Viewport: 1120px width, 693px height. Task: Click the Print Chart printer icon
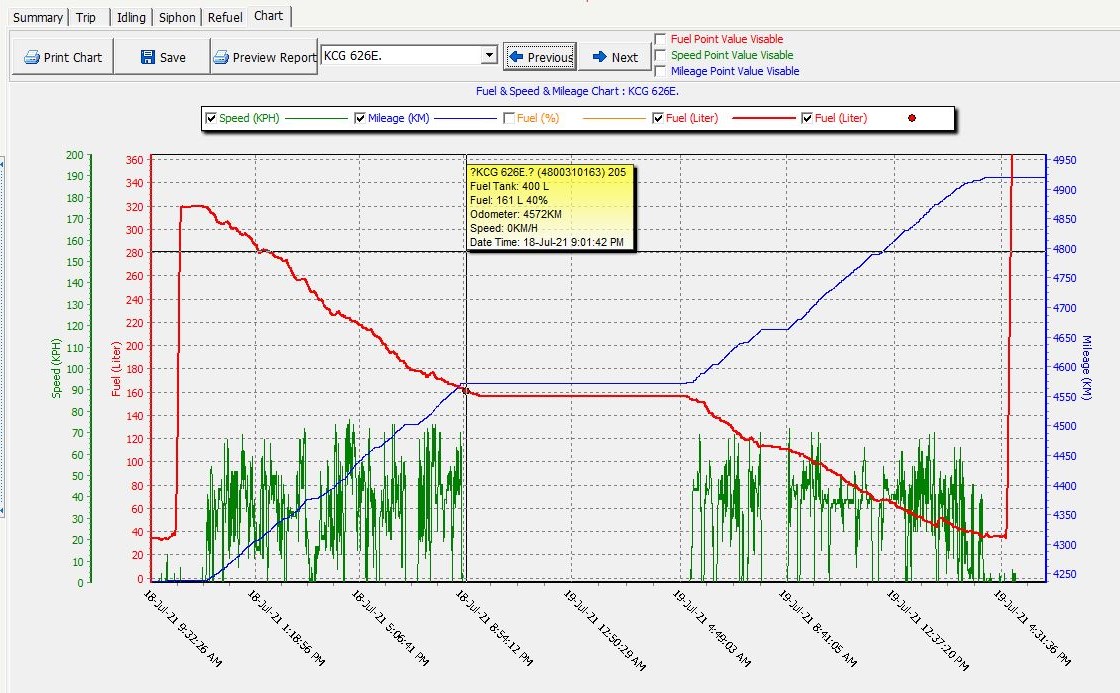[32, 57]
